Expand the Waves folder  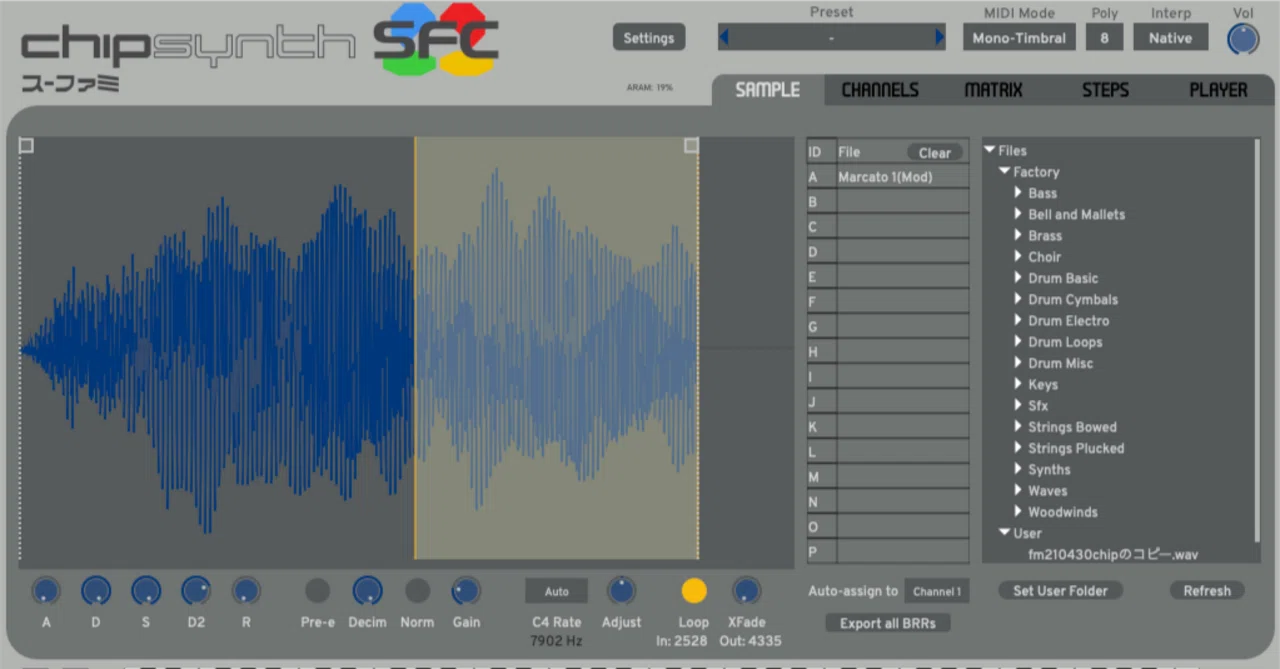point(1019,490)
